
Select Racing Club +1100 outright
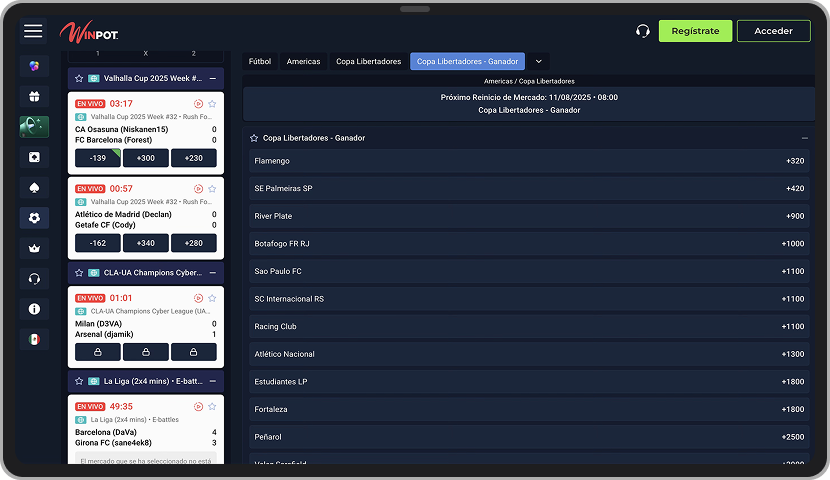(529, 327)
